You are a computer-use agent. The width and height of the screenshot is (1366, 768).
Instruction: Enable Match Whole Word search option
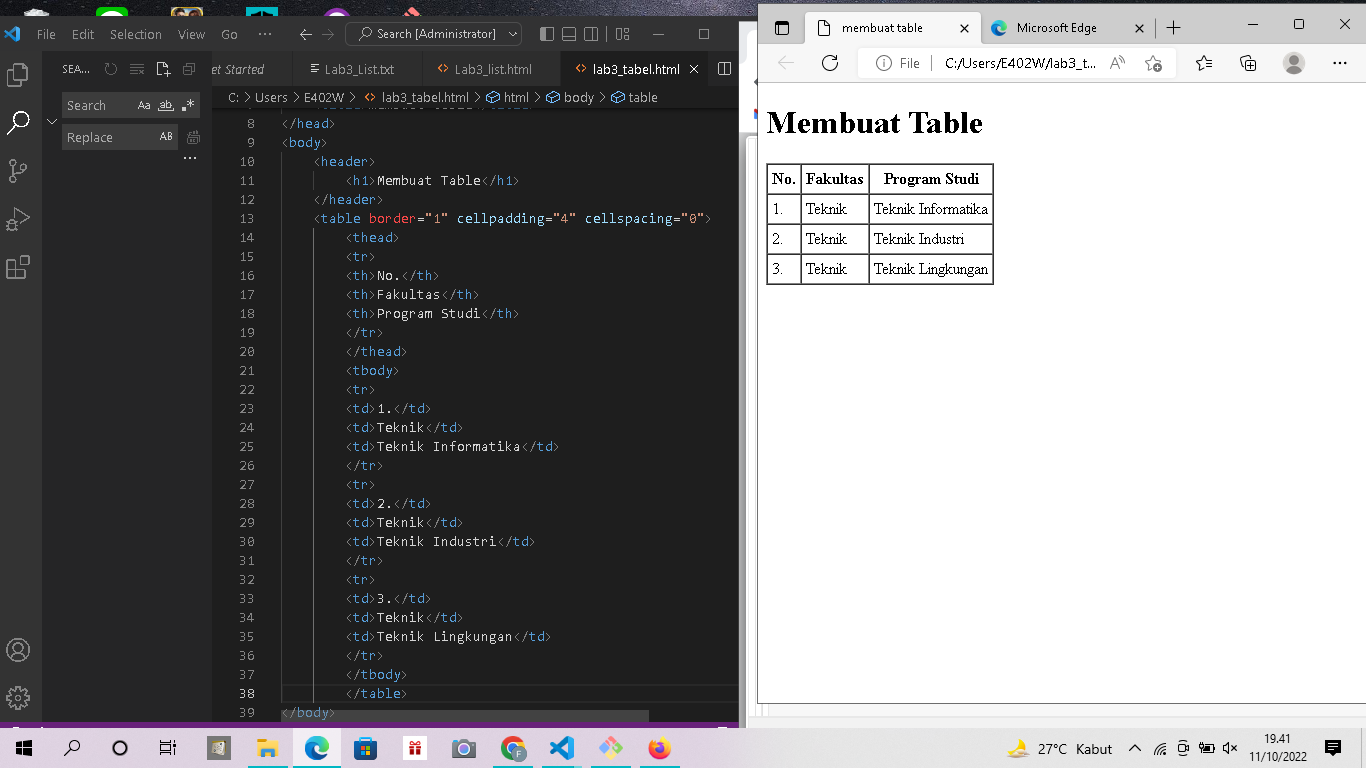point(166,104)
